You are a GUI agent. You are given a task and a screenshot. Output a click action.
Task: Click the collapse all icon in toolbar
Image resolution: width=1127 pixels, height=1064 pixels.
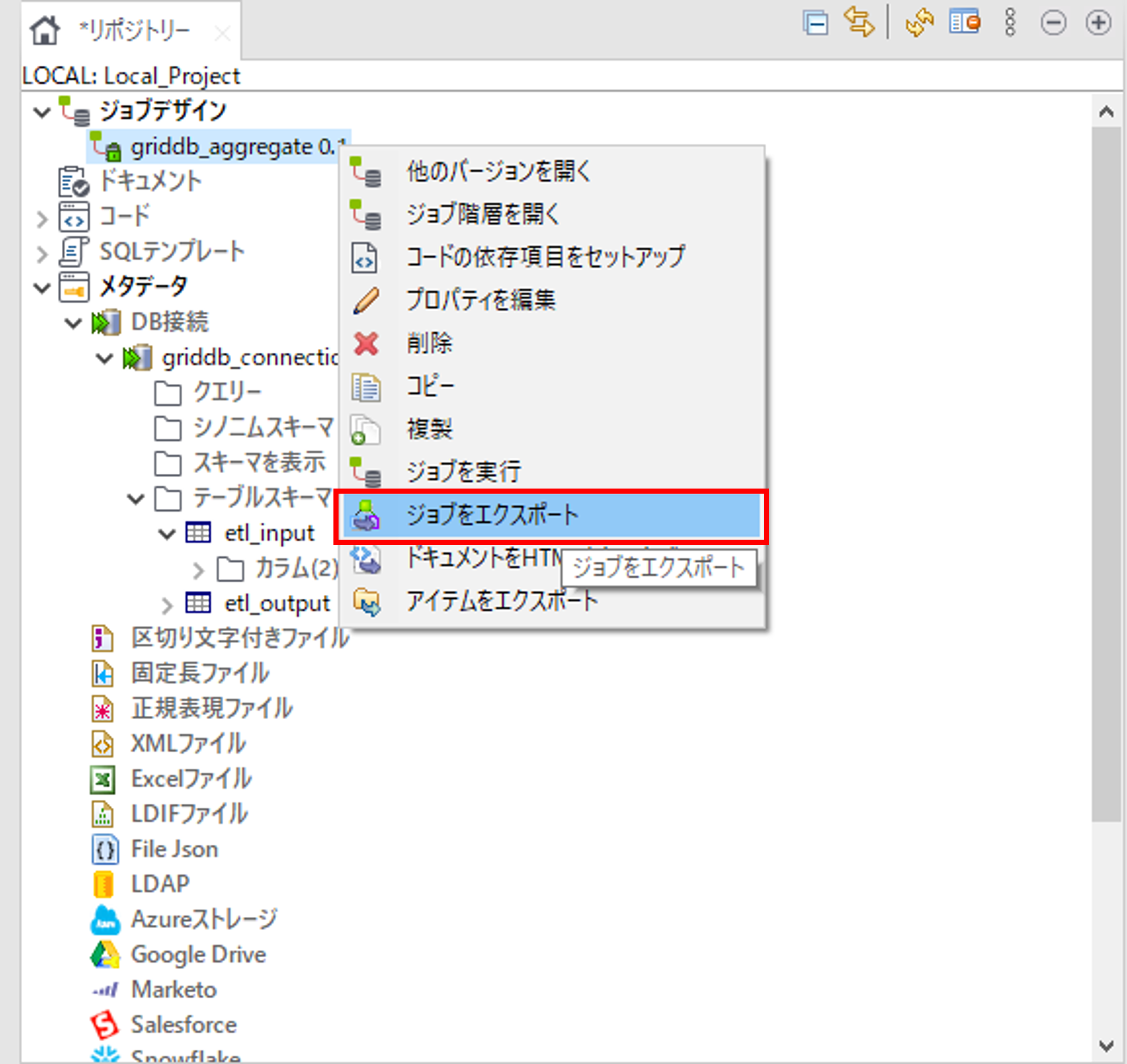tap(816, 23)
